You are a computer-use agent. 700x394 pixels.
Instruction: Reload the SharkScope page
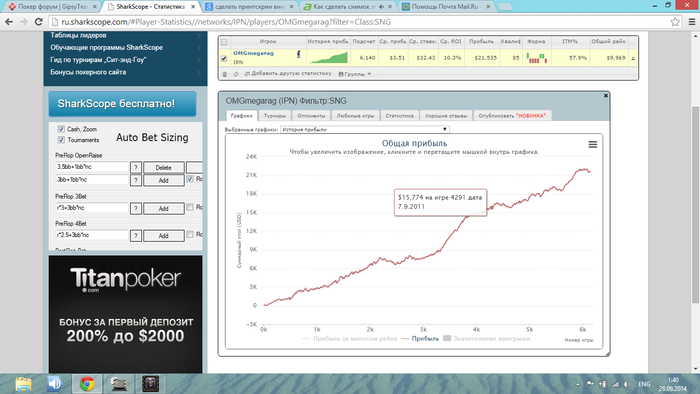click(39, 22)
